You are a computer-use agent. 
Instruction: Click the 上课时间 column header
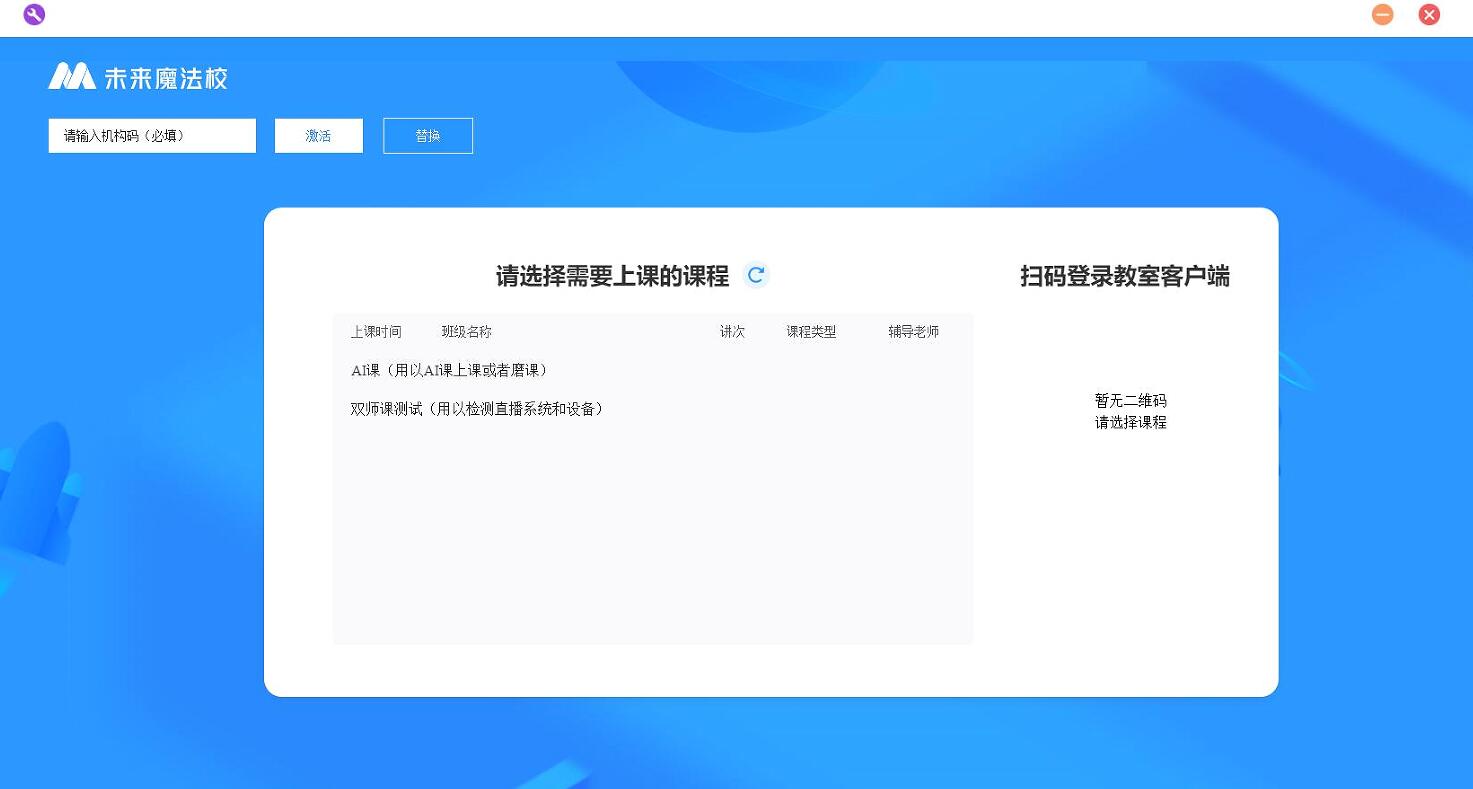pyautogui.click(x=376, y=332)
